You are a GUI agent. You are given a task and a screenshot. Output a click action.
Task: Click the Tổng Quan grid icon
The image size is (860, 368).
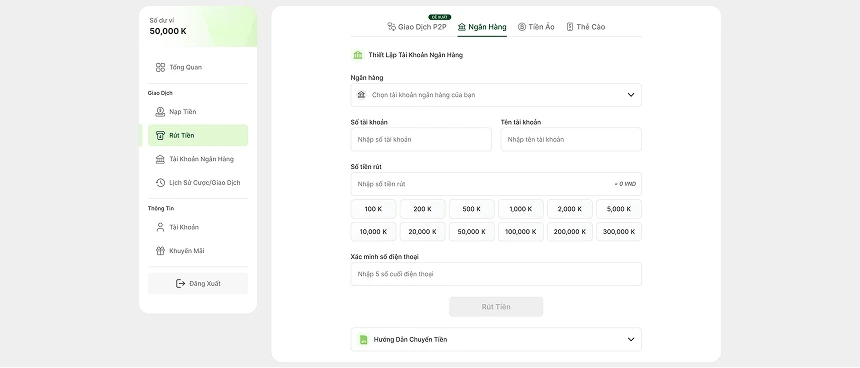pyautogui.click(x=160, y=67)
